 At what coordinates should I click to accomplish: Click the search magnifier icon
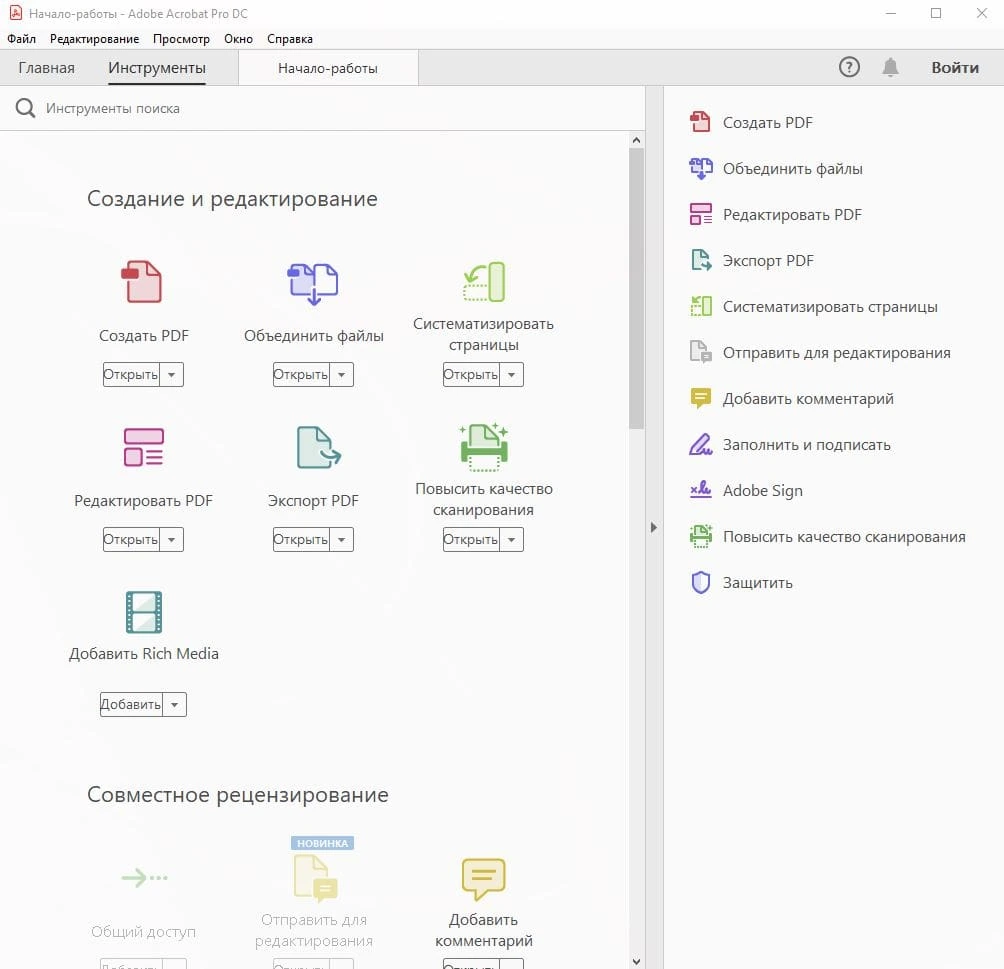click(x=25, y=108)
